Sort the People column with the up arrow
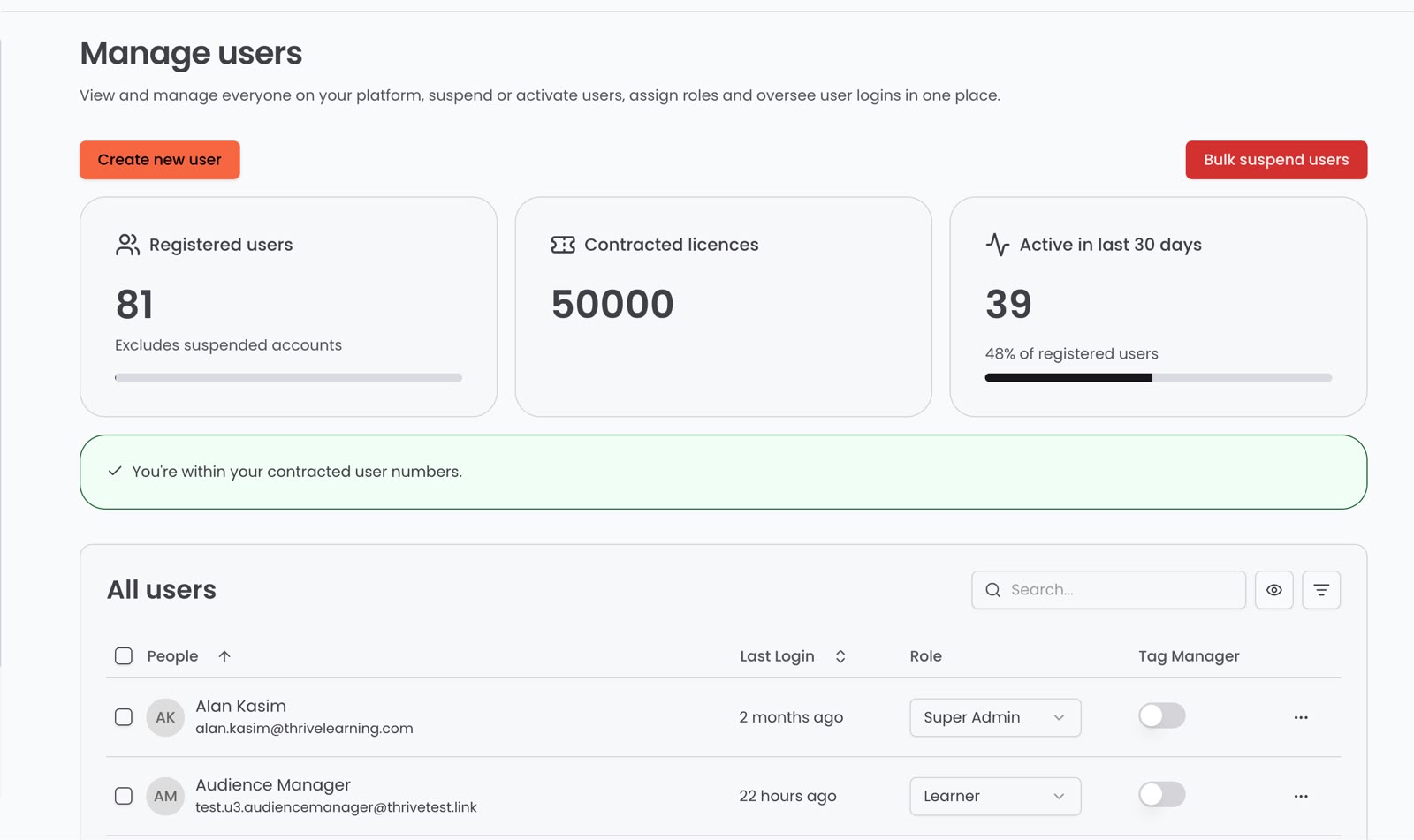Screen dimensions: 1414x840 224,656
